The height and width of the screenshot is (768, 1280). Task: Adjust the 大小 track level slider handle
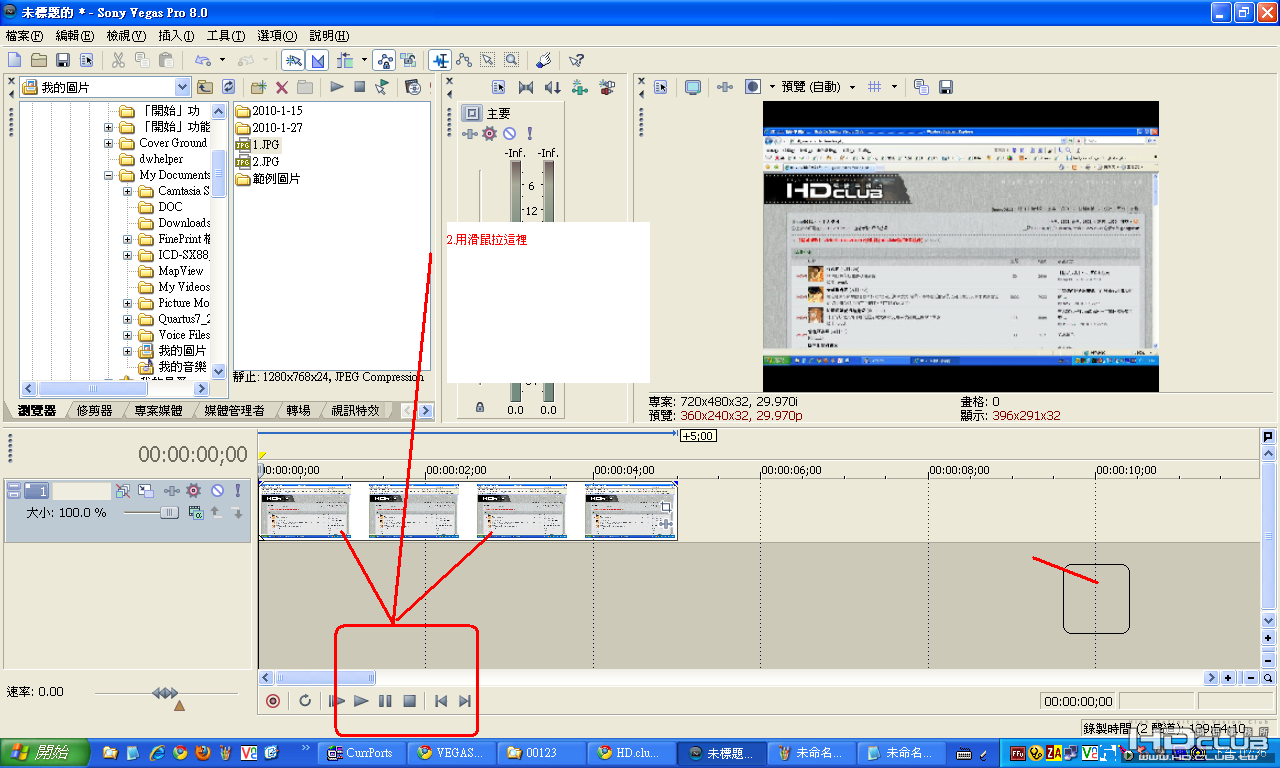coord(169,512)
